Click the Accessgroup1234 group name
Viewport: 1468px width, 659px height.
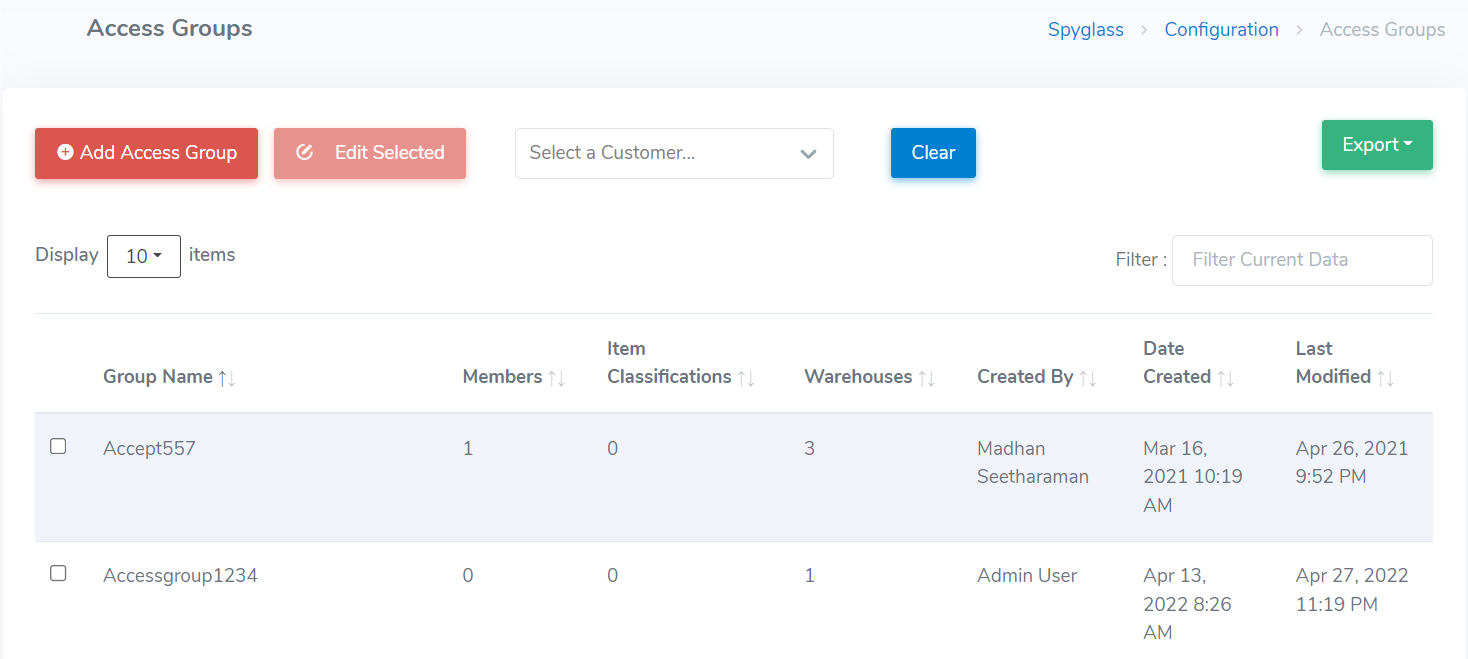click(180, 575)
